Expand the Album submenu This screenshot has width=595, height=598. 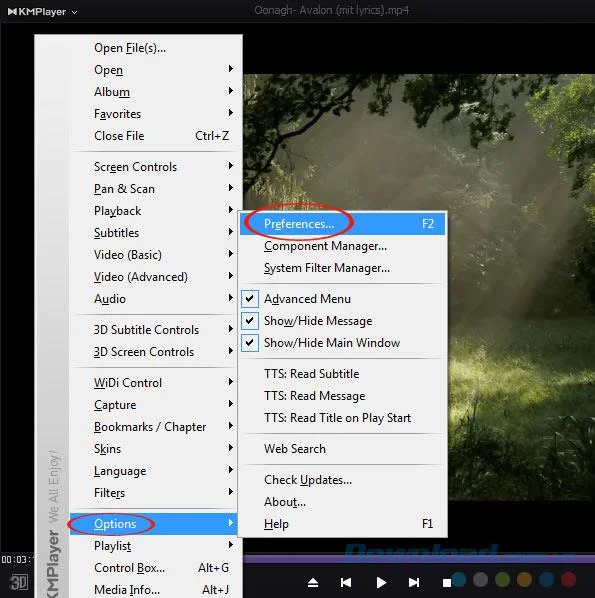pyautogui.click(x=154, y=92)
